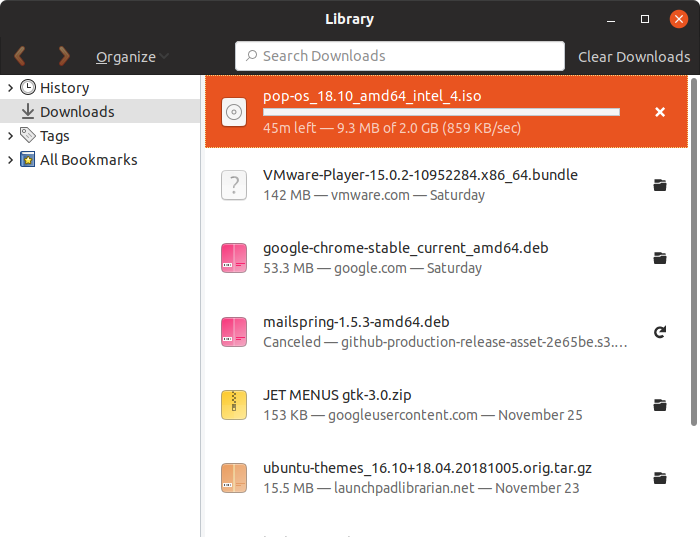Open the Organize menu
The image size is (700, 537).
point(132,57)
